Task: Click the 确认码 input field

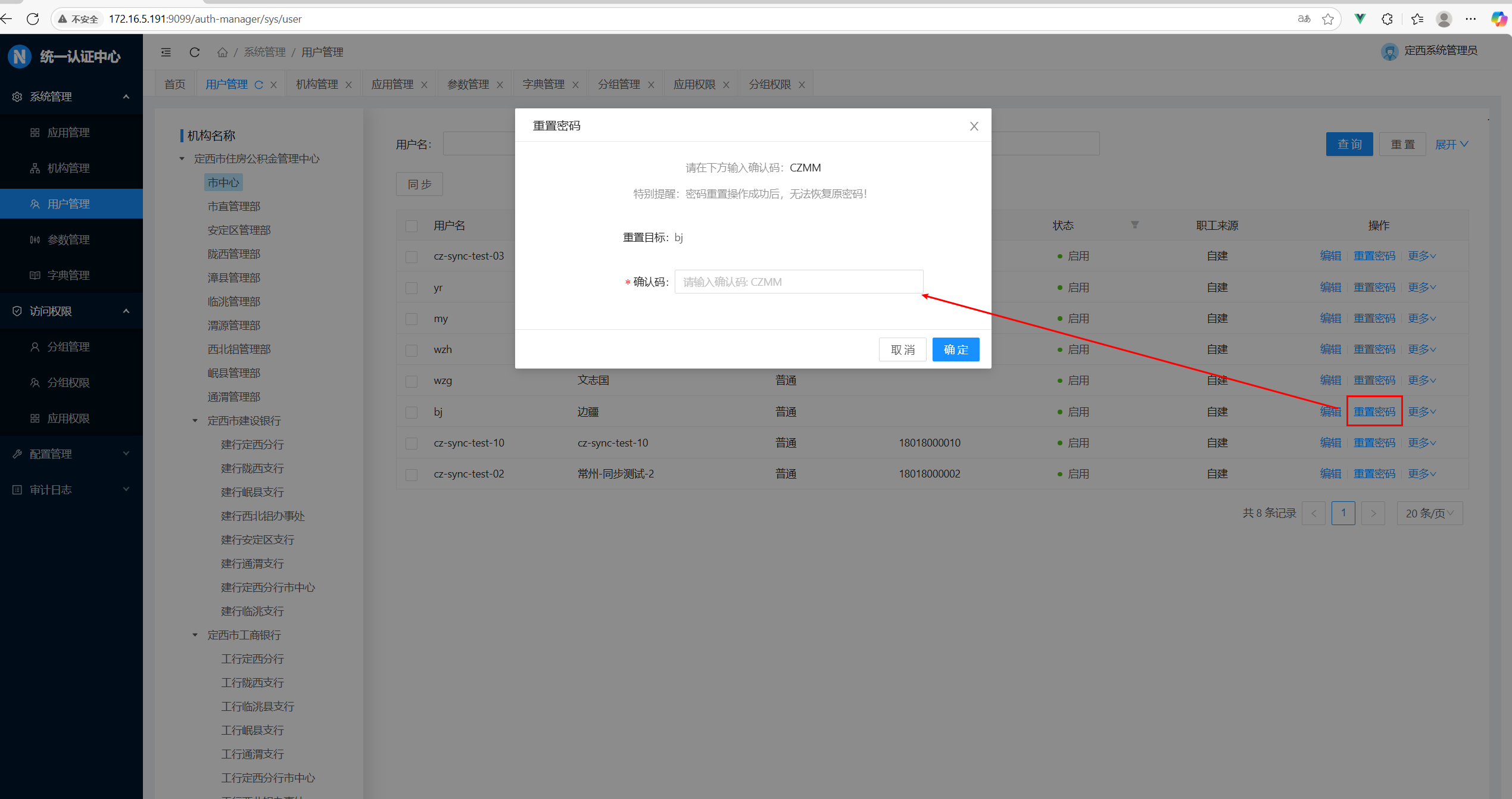Action: coord(798,282)
